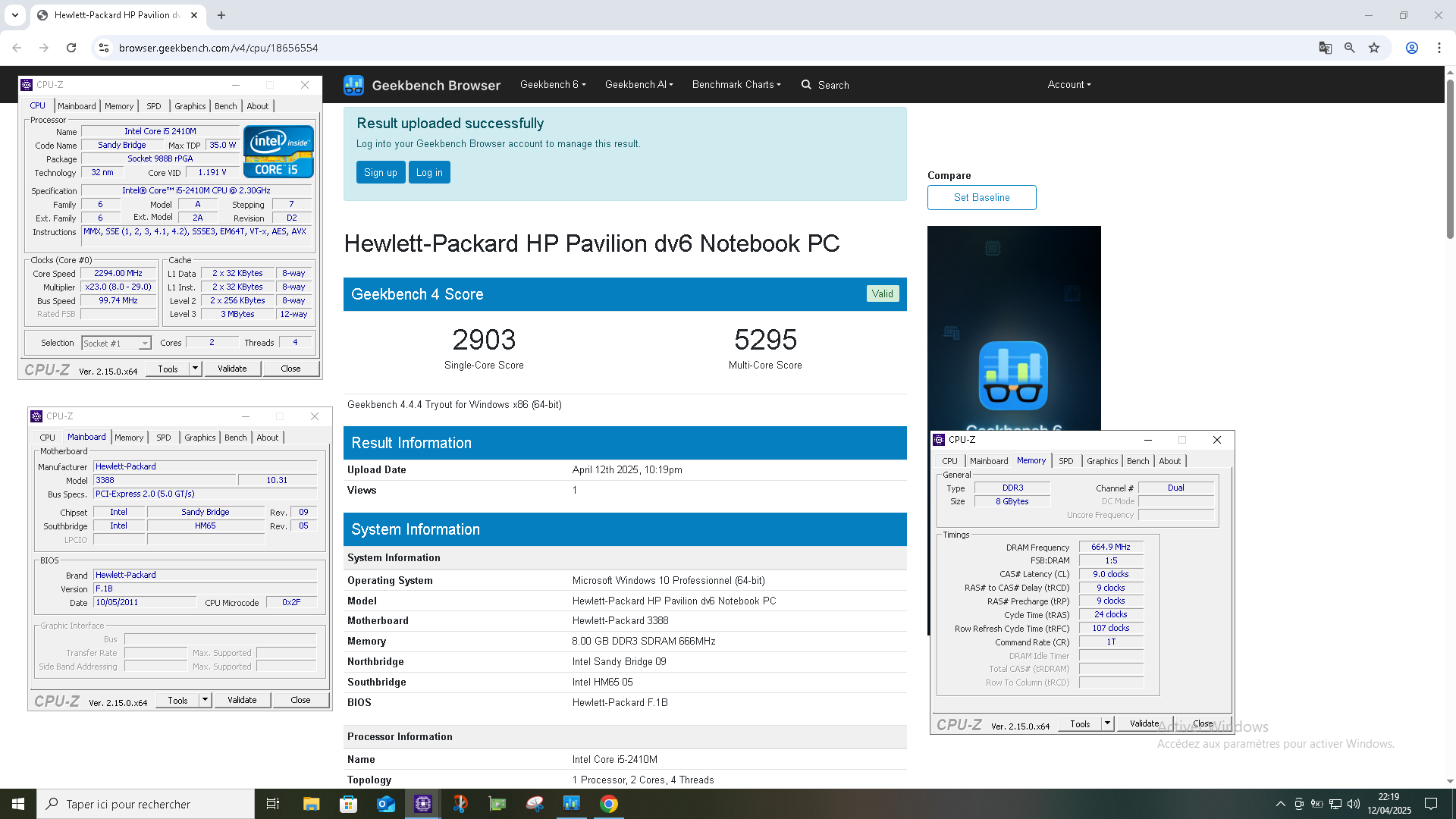The image size is (1456, 819).
Task: Select CPU tab in Mainboard CPU-Z window
Action: pyautogui.click(x=47, y=438)
